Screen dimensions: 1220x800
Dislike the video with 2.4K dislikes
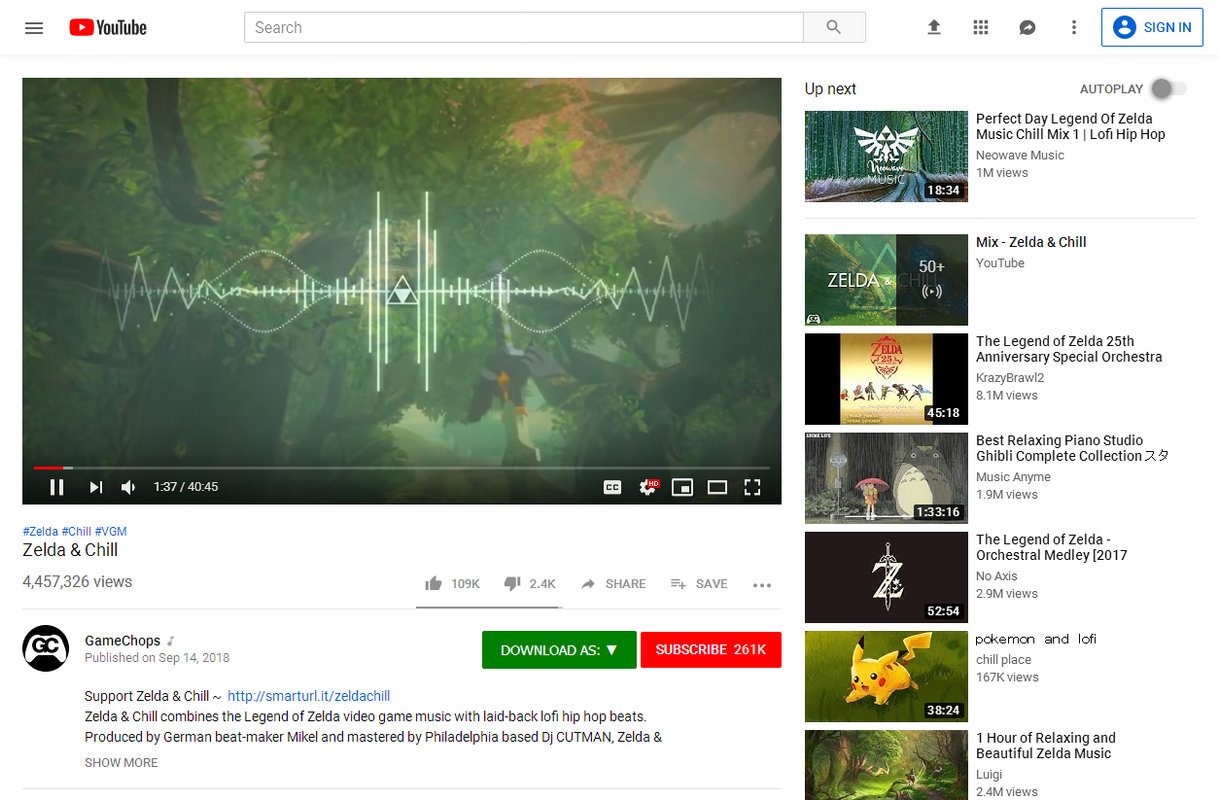(530, 584)
